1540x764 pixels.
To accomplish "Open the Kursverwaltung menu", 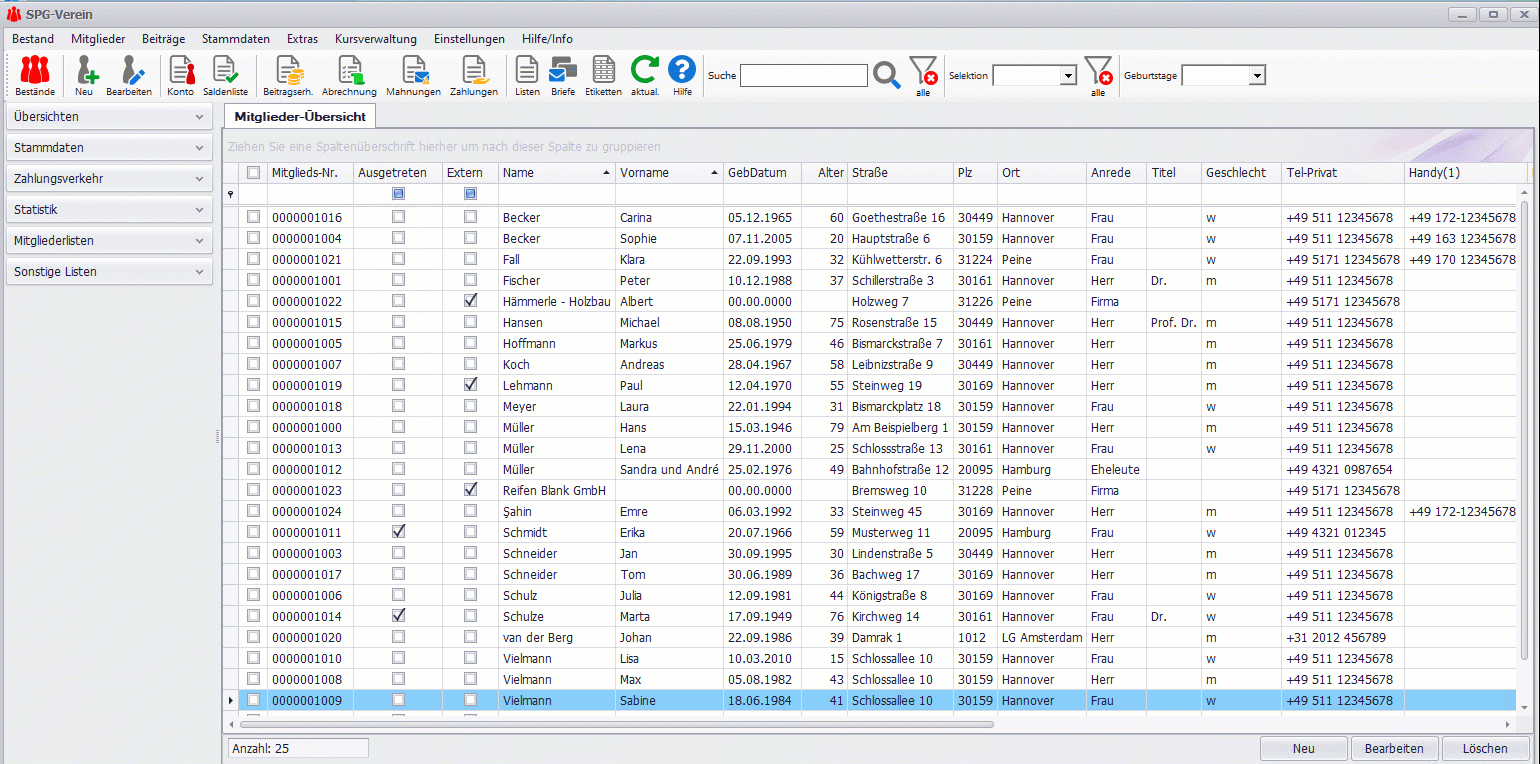I will point(375,39).
